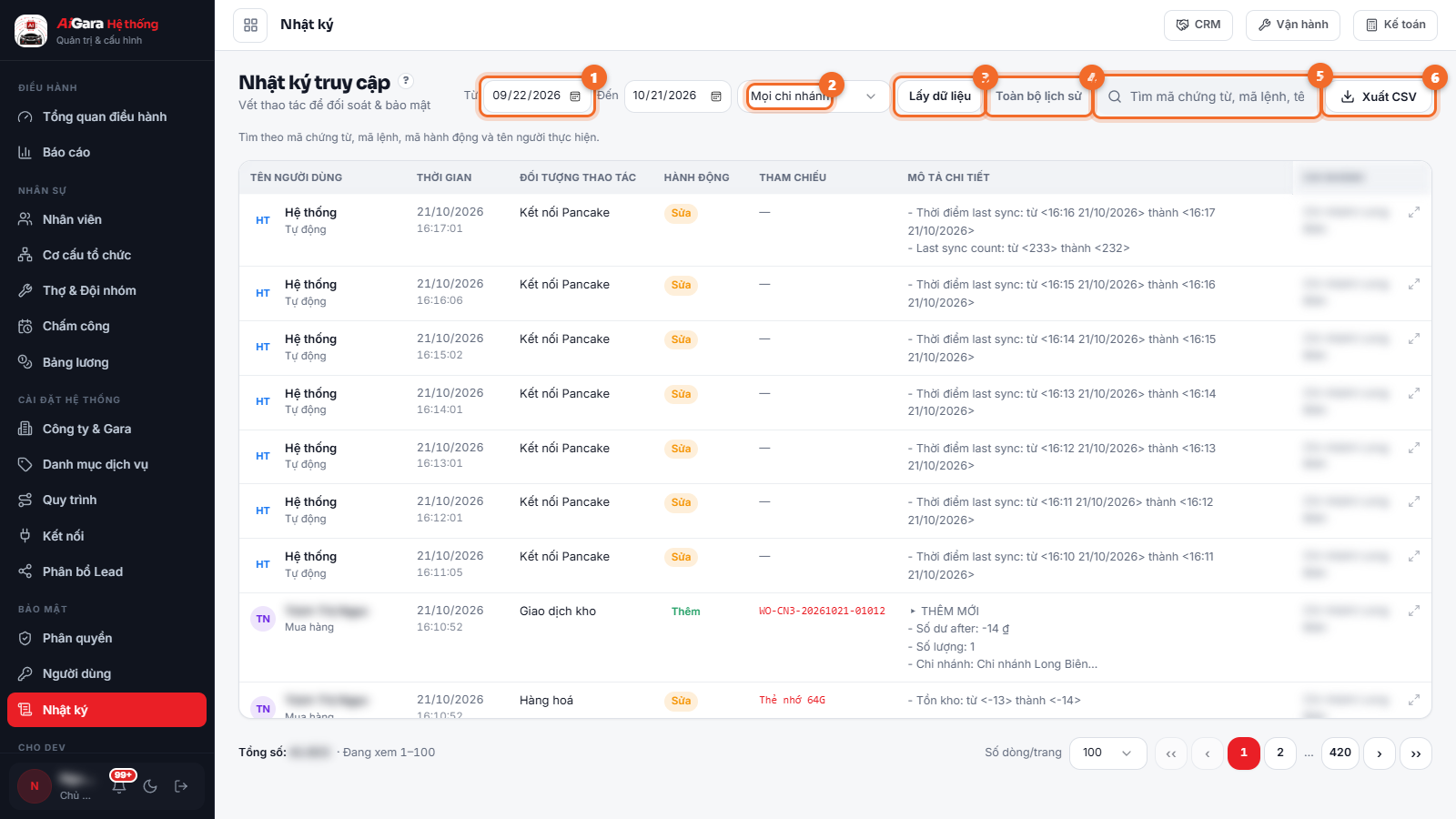The width and height of the screenshot is (1456, 819).
Task: Open the apps grid icon beside Nhật ký
Action: 250,25
